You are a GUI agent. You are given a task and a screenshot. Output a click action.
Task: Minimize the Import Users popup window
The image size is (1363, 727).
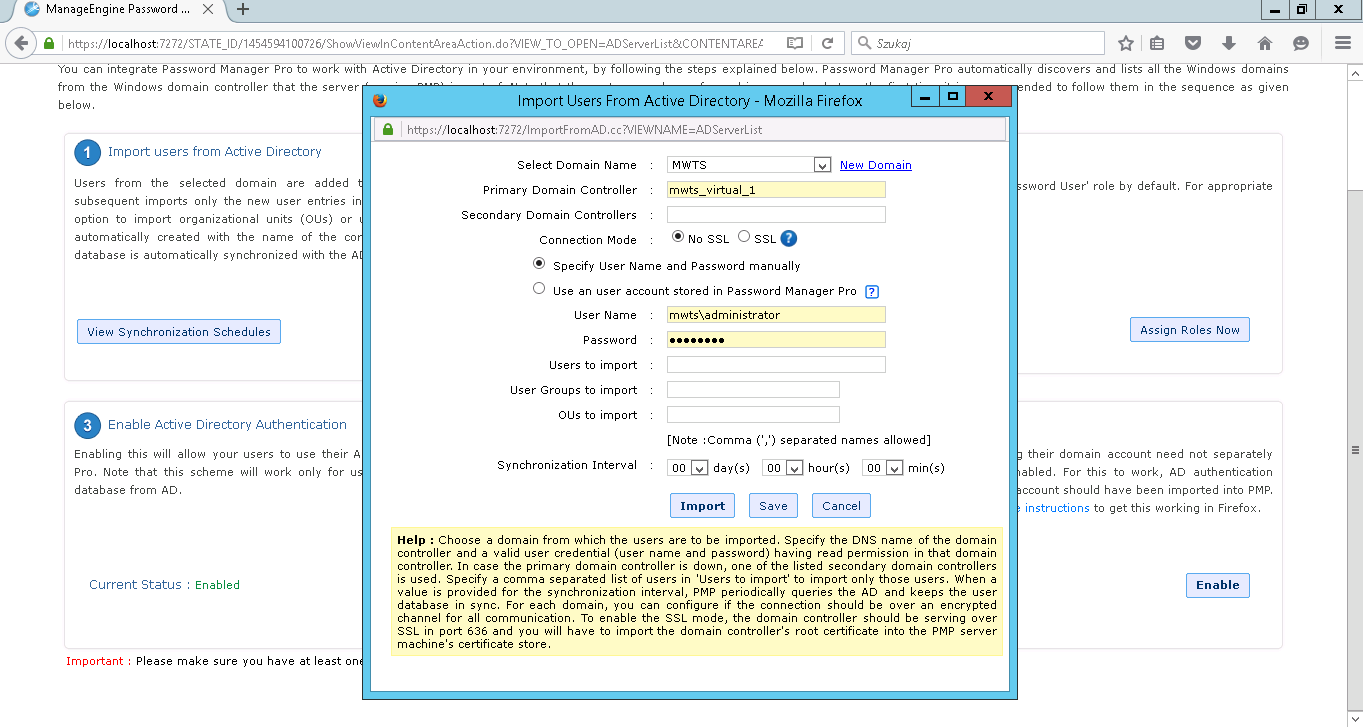(926, 96)
